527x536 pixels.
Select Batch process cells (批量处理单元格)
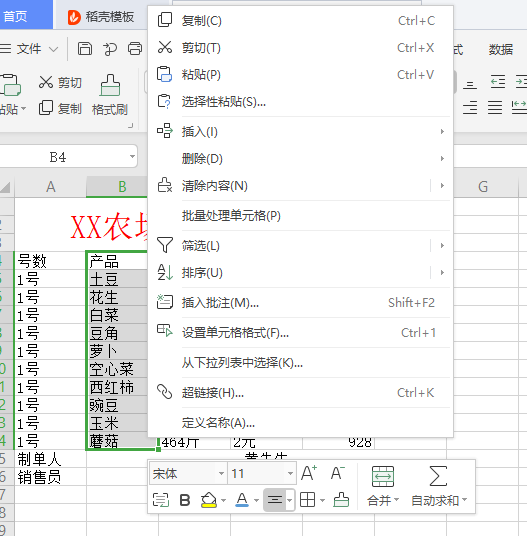pos(300,215)
